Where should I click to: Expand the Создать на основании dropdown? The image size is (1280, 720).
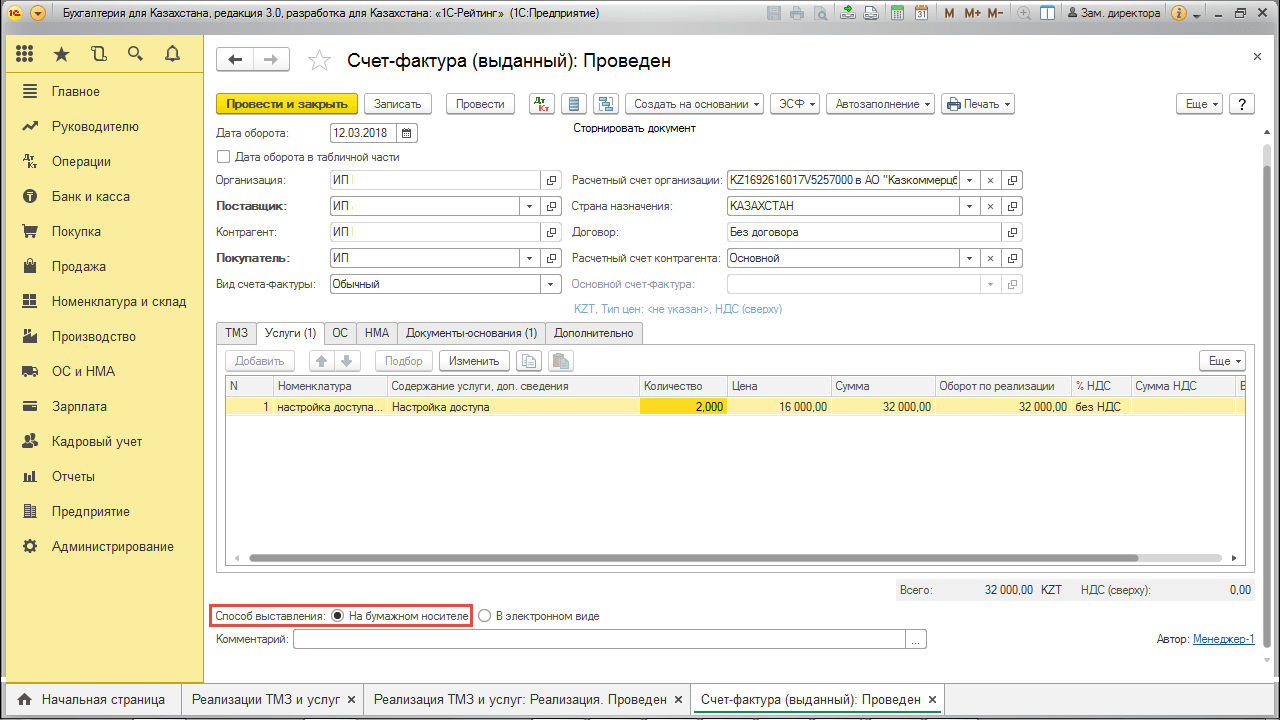coord(695,104)
